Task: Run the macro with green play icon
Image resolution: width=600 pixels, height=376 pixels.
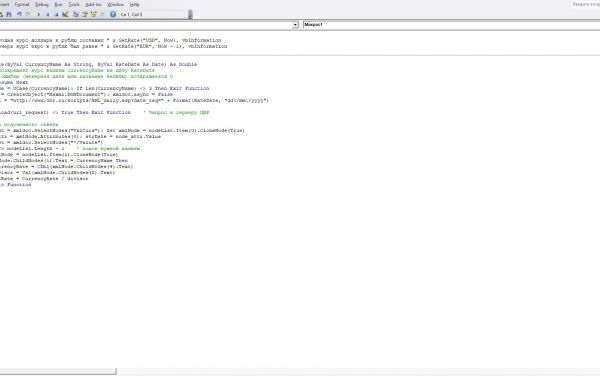Action: coord(39,14)
